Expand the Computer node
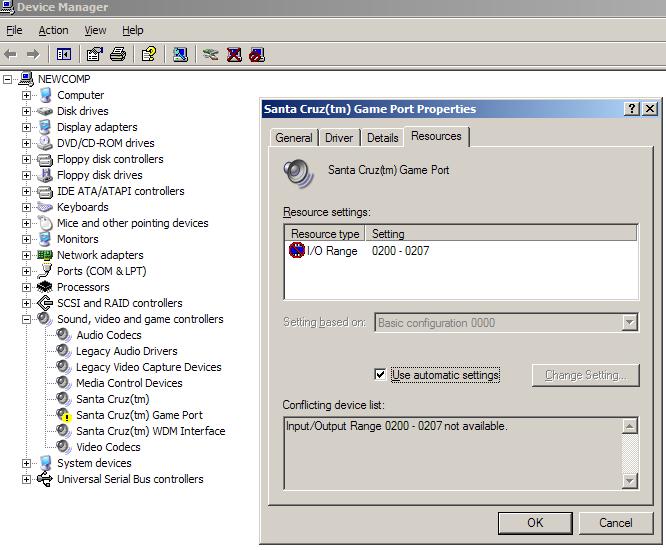 tap(26, 96)
